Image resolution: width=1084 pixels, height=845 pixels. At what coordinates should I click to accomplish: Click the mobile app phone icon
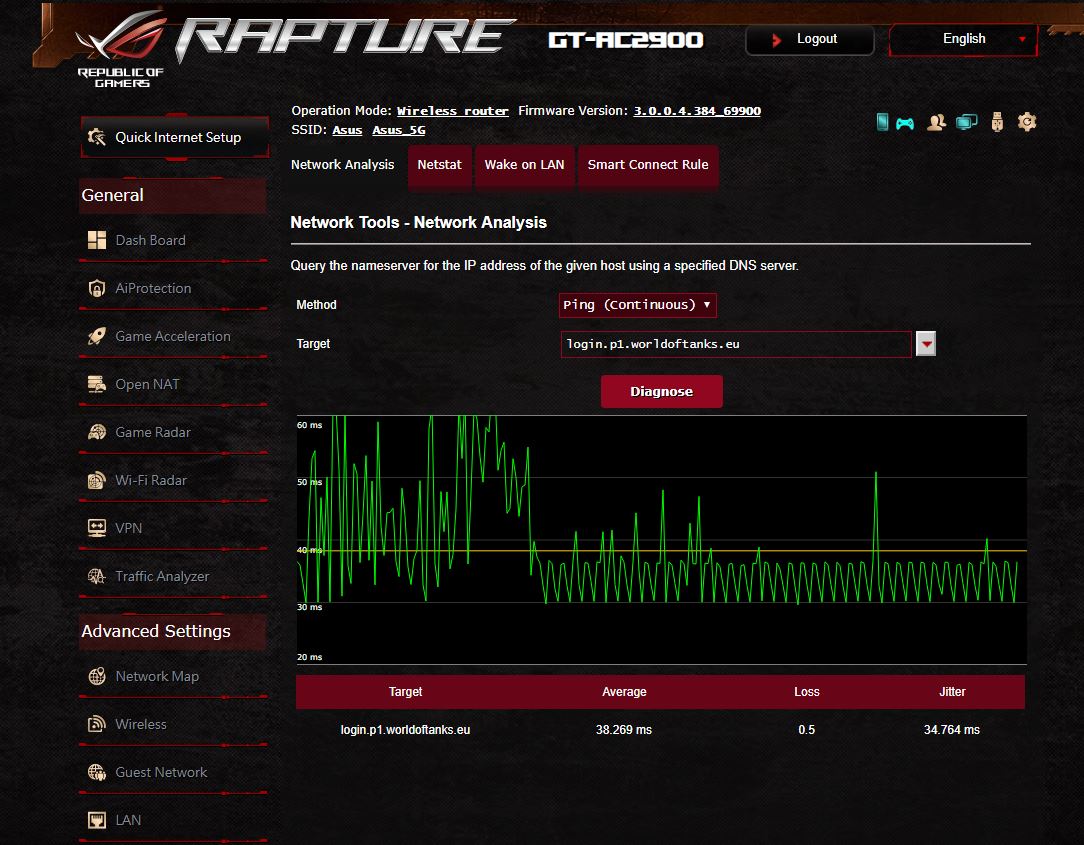point(882,122)
